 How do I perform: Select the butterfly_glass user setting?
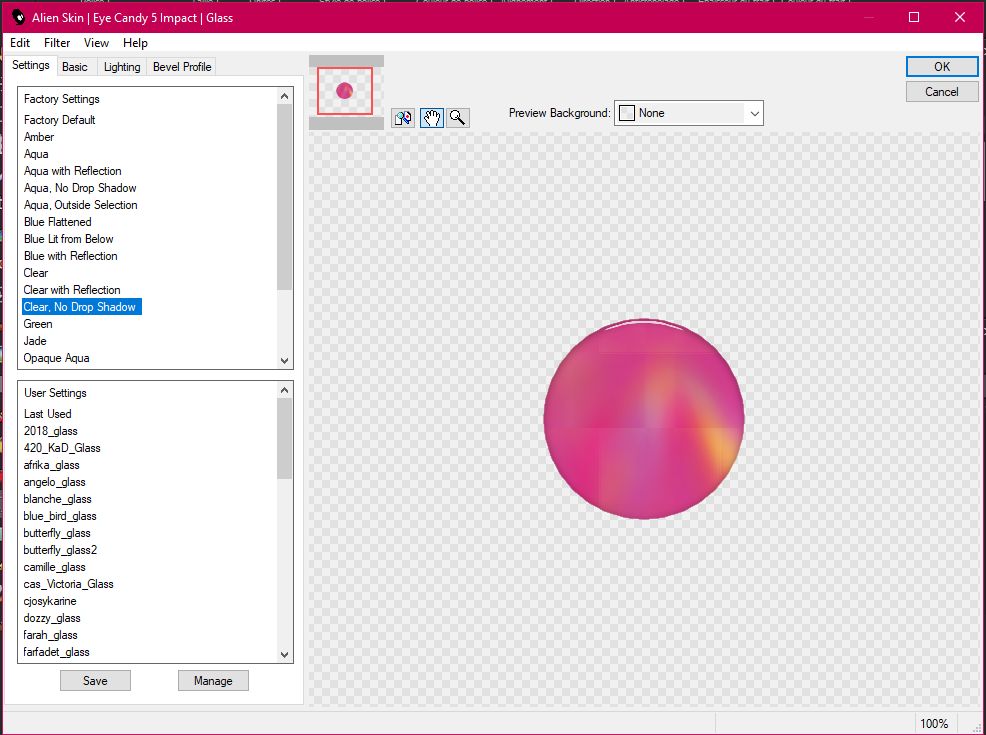coord(57,533)
